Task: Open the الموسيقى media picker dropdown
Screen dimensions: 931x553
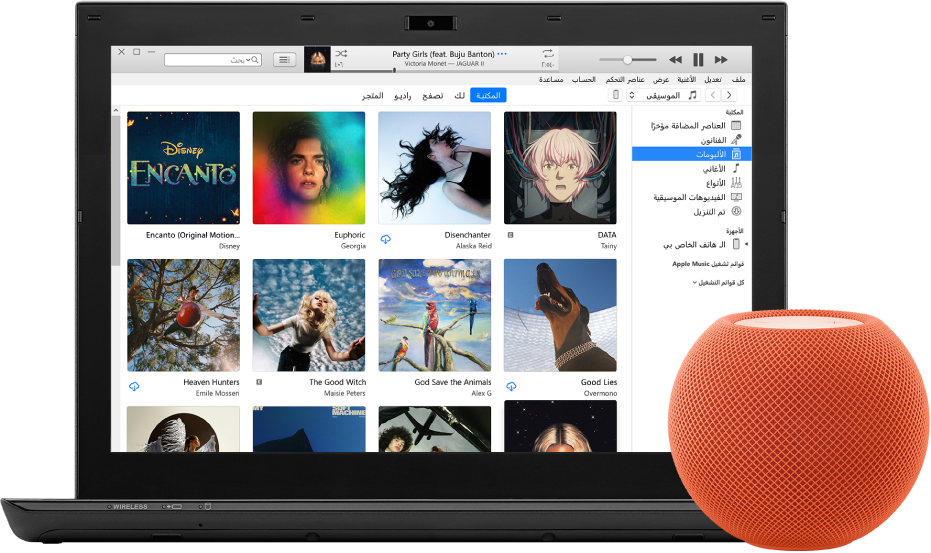Action: (x=663, y=95)
